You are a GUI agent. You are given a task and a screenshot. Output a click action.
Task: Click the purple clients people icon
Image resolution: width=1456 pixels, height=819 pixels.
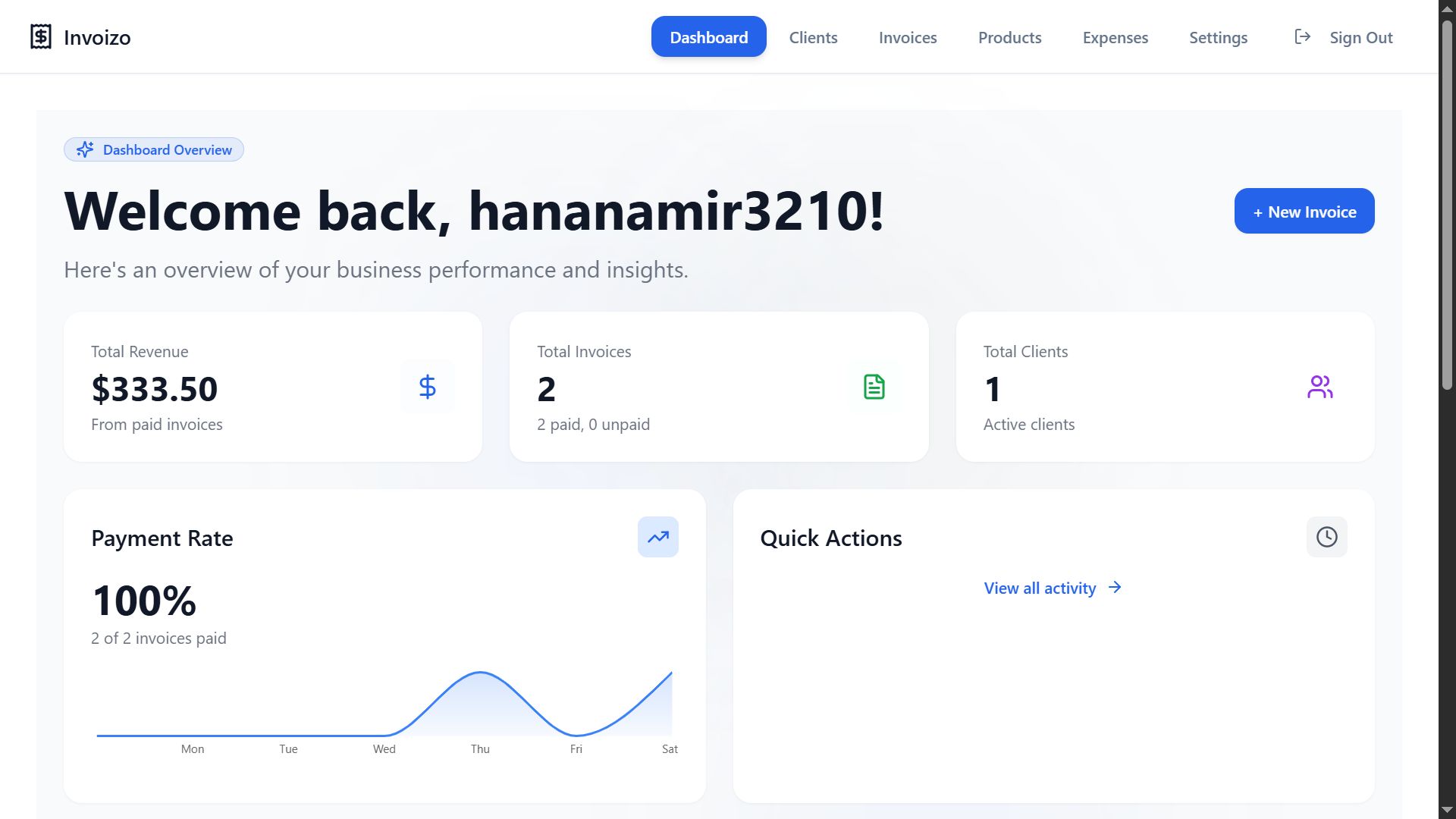coord(1319,387)
